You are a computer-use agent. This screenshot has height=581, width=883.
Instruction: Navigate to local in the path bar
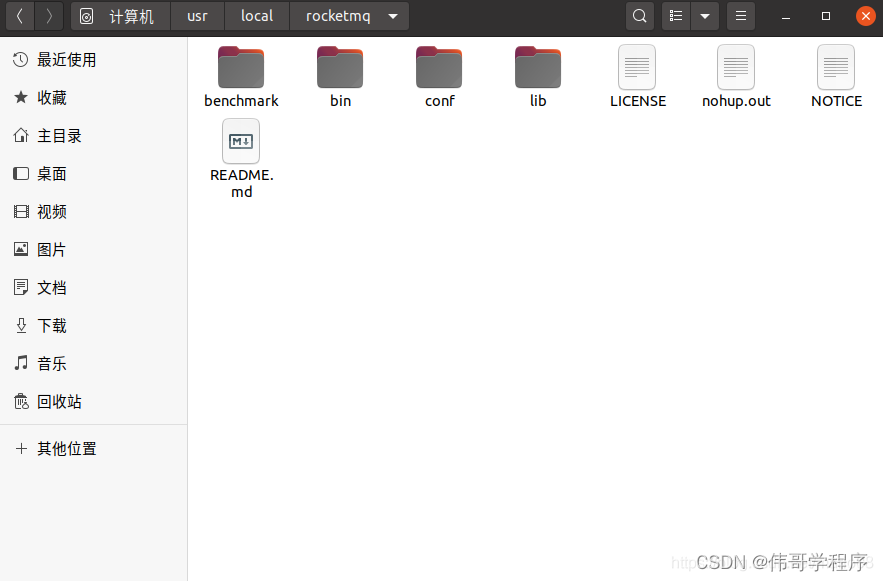[x=257, y=16]
